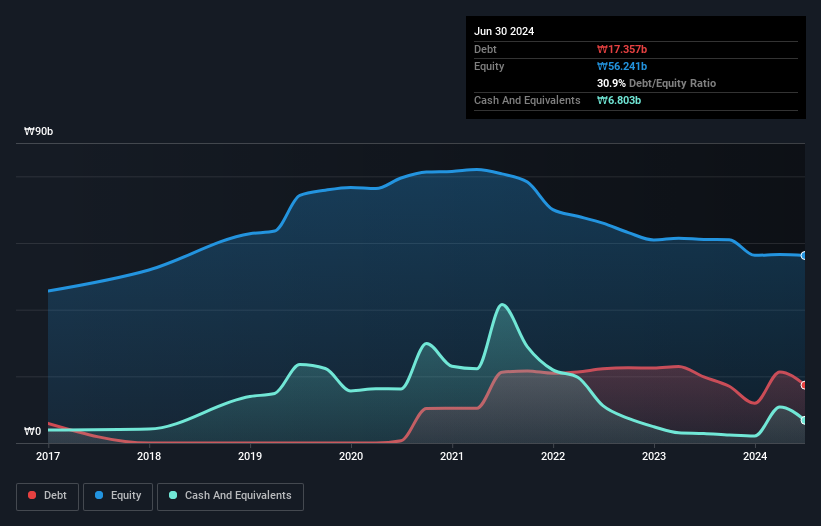The height and width of the screenshot is (526, 821).
Task: Click the ₩17.357b debt value
Action: coord(622,49)
